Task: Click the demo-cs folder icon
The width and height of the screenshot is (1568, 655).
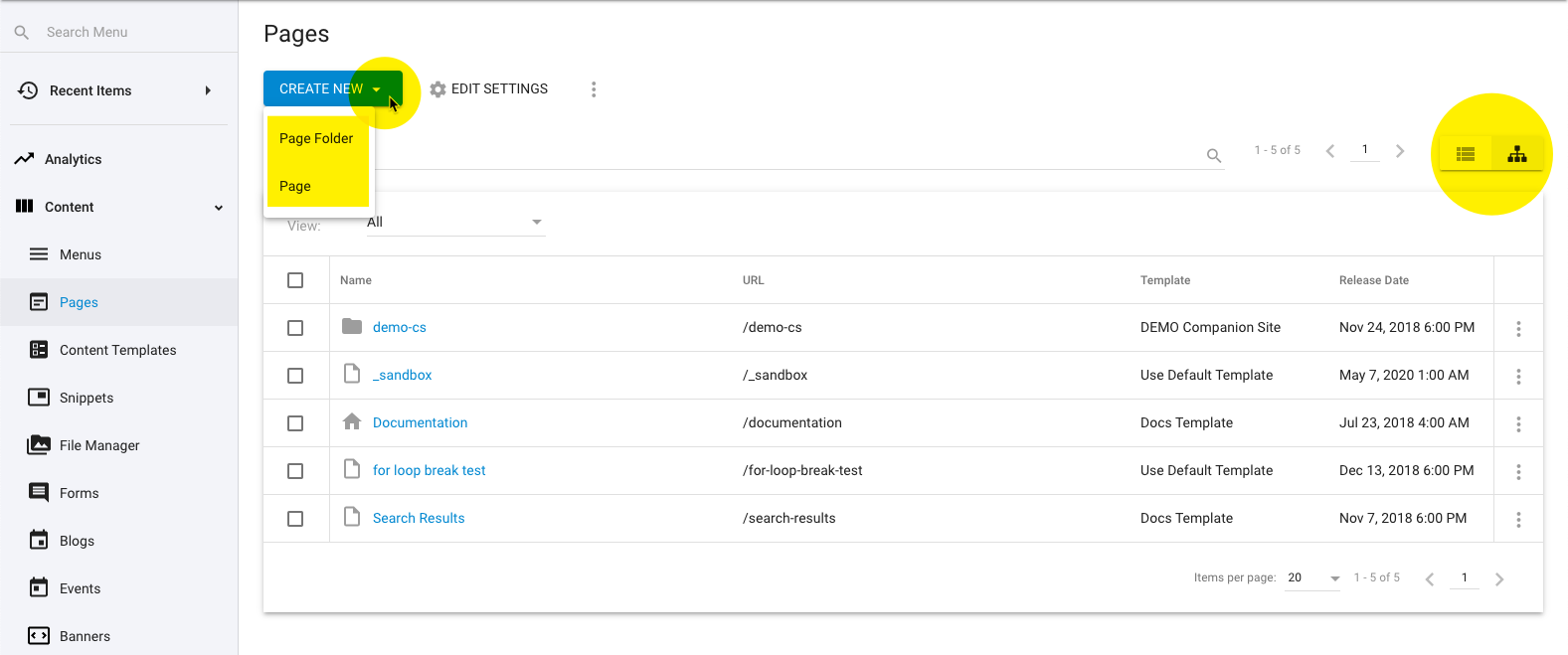Action: 352,327
